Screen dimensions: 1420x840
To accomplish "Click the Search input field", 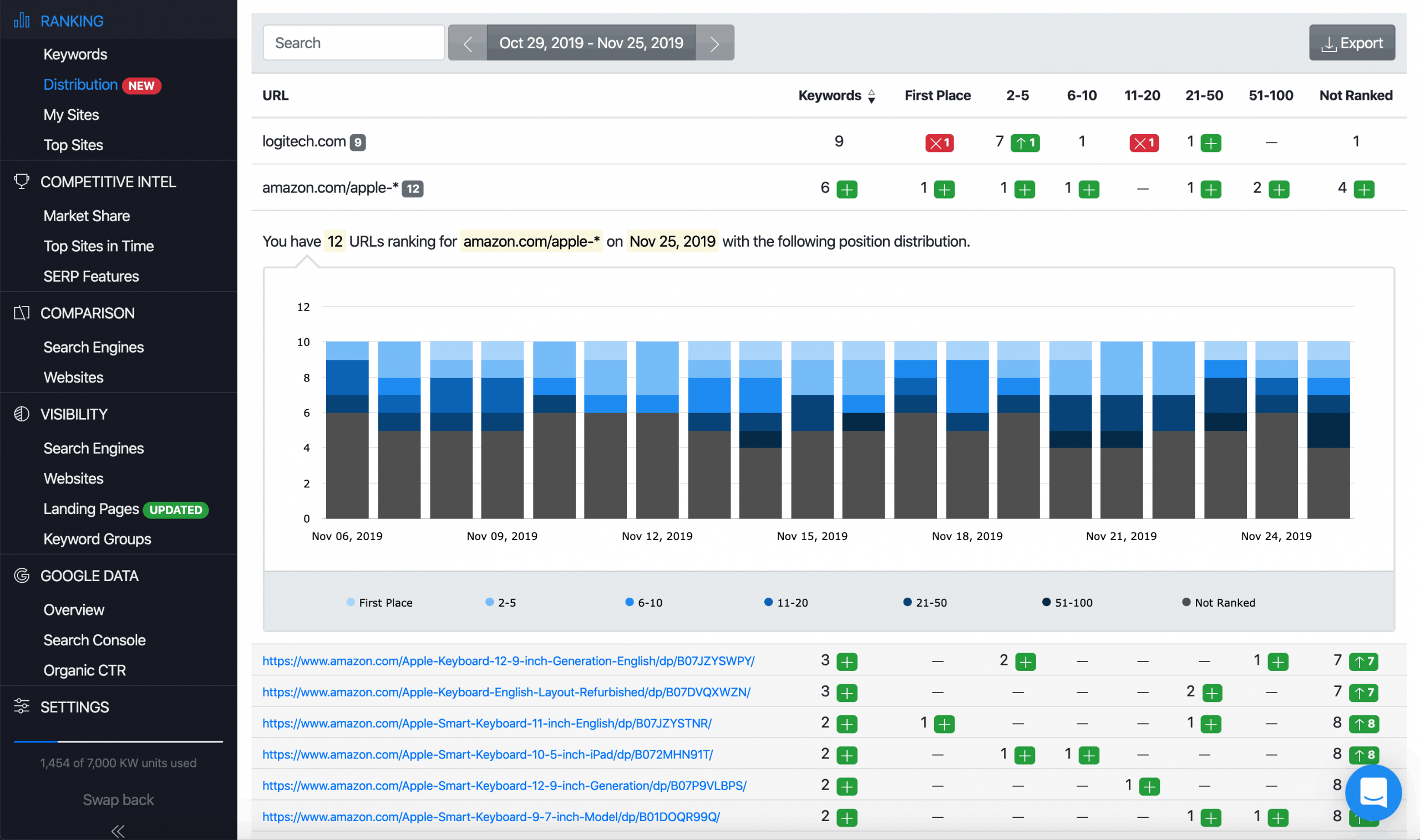I will point(354,43).
